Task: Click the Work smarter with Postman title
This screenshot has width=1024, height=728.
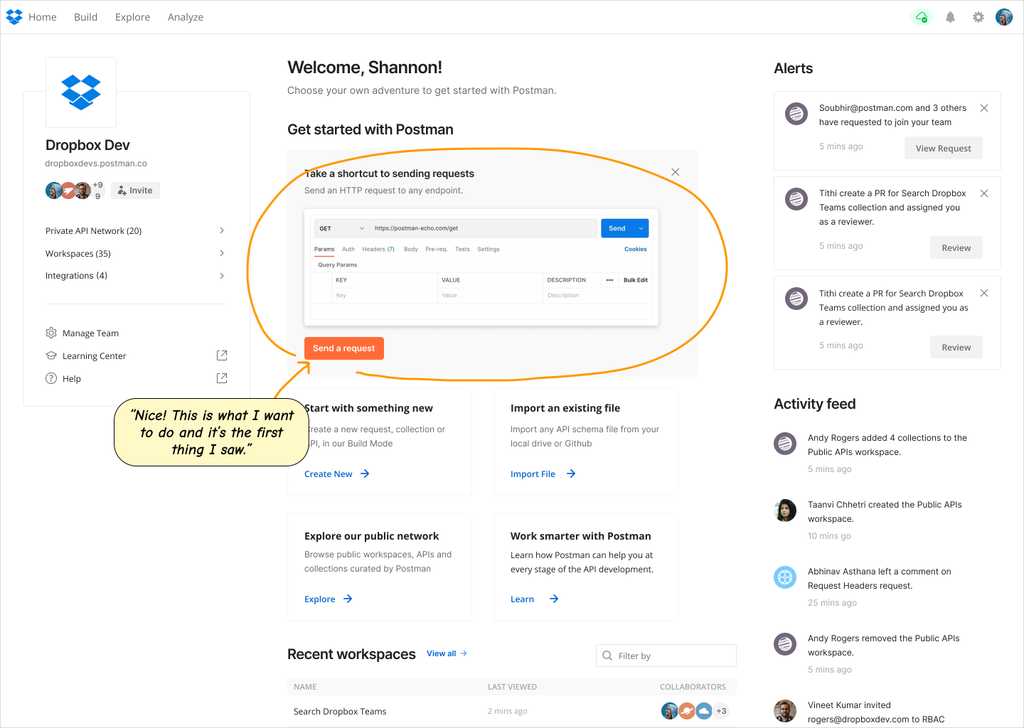Action: [x=581, y=536]
